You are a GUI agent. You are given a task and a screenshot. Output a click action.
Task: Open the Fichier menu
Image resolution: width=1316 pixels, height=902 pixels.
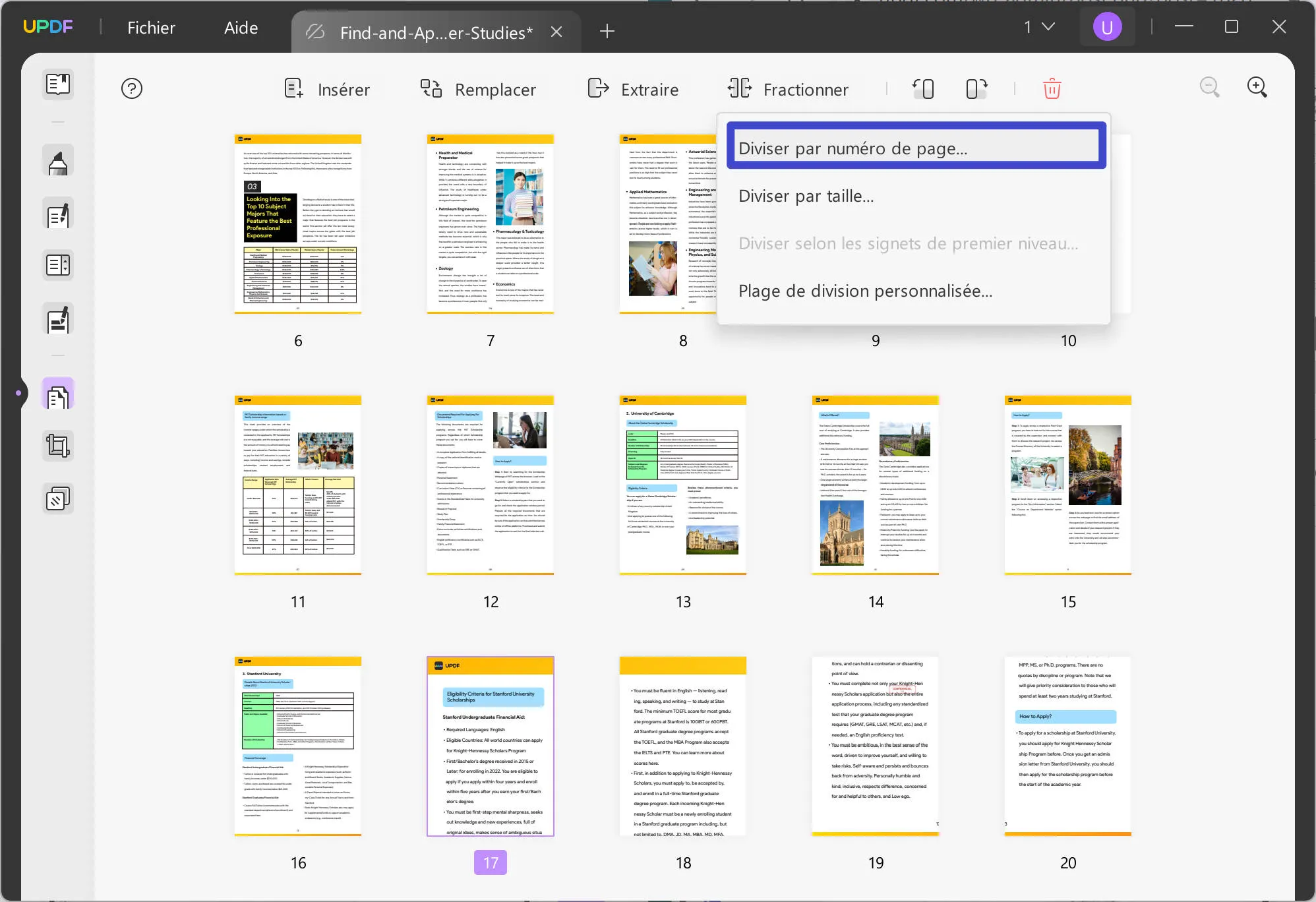click(151, 27)
